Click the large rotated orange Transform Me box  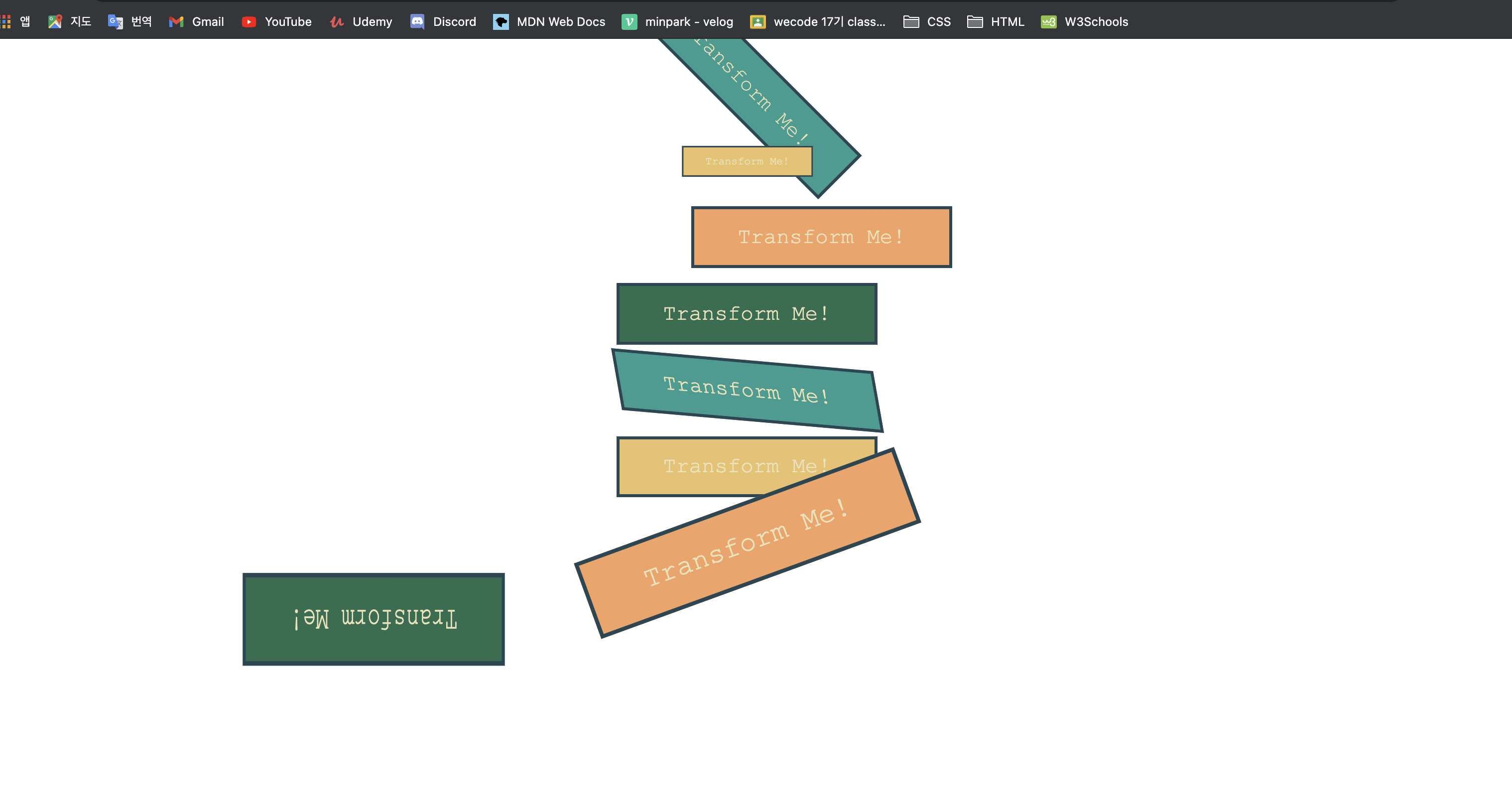[747, 543]
